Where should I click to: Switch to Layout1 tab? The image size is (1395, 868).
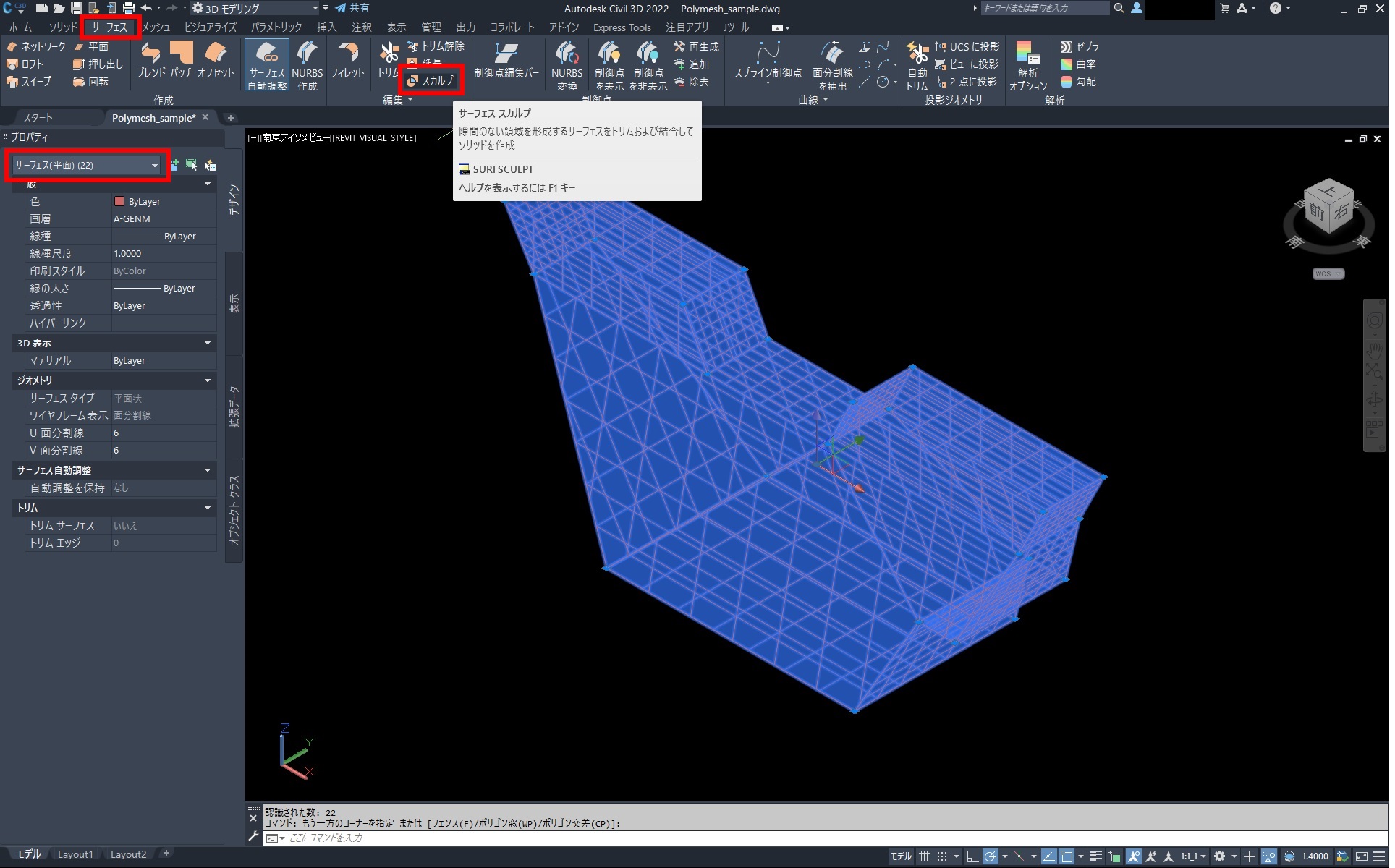coord(76,855)
